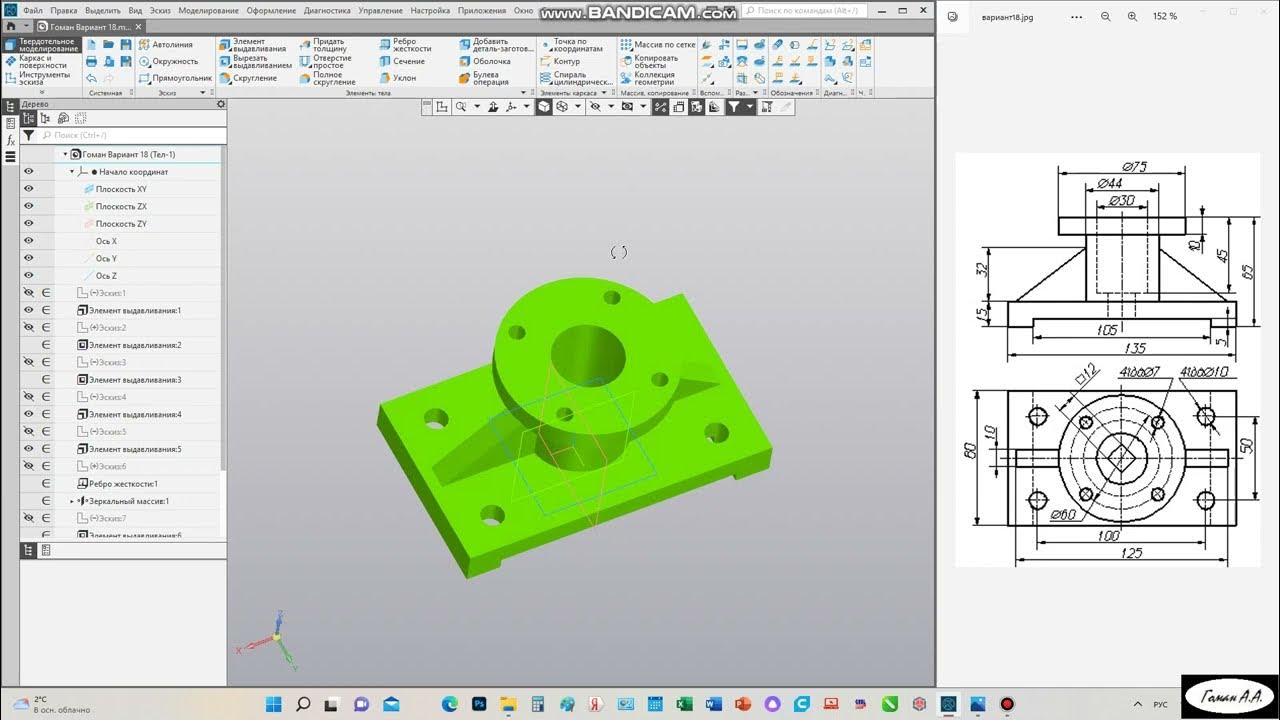Toggle eye for Плоскость ZY
Image resolution: width=1280 pixels, height=720 pixels.
click(28, 223)
